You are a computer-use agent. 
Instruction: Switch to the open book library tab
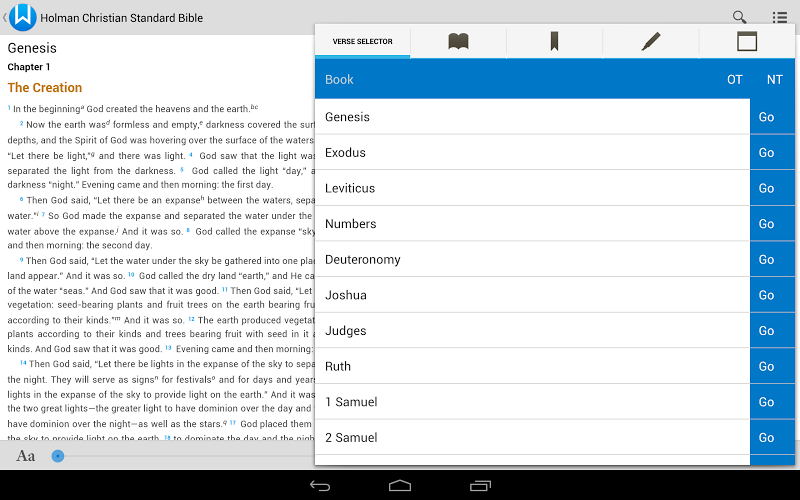(458, 41)
